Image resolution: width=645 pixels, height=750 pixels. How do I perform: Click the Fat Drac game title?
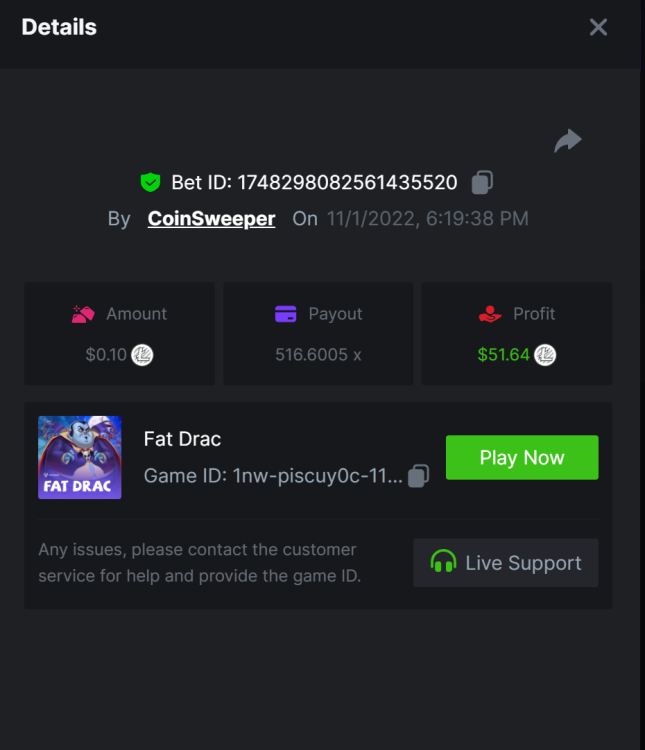(182, 439)
